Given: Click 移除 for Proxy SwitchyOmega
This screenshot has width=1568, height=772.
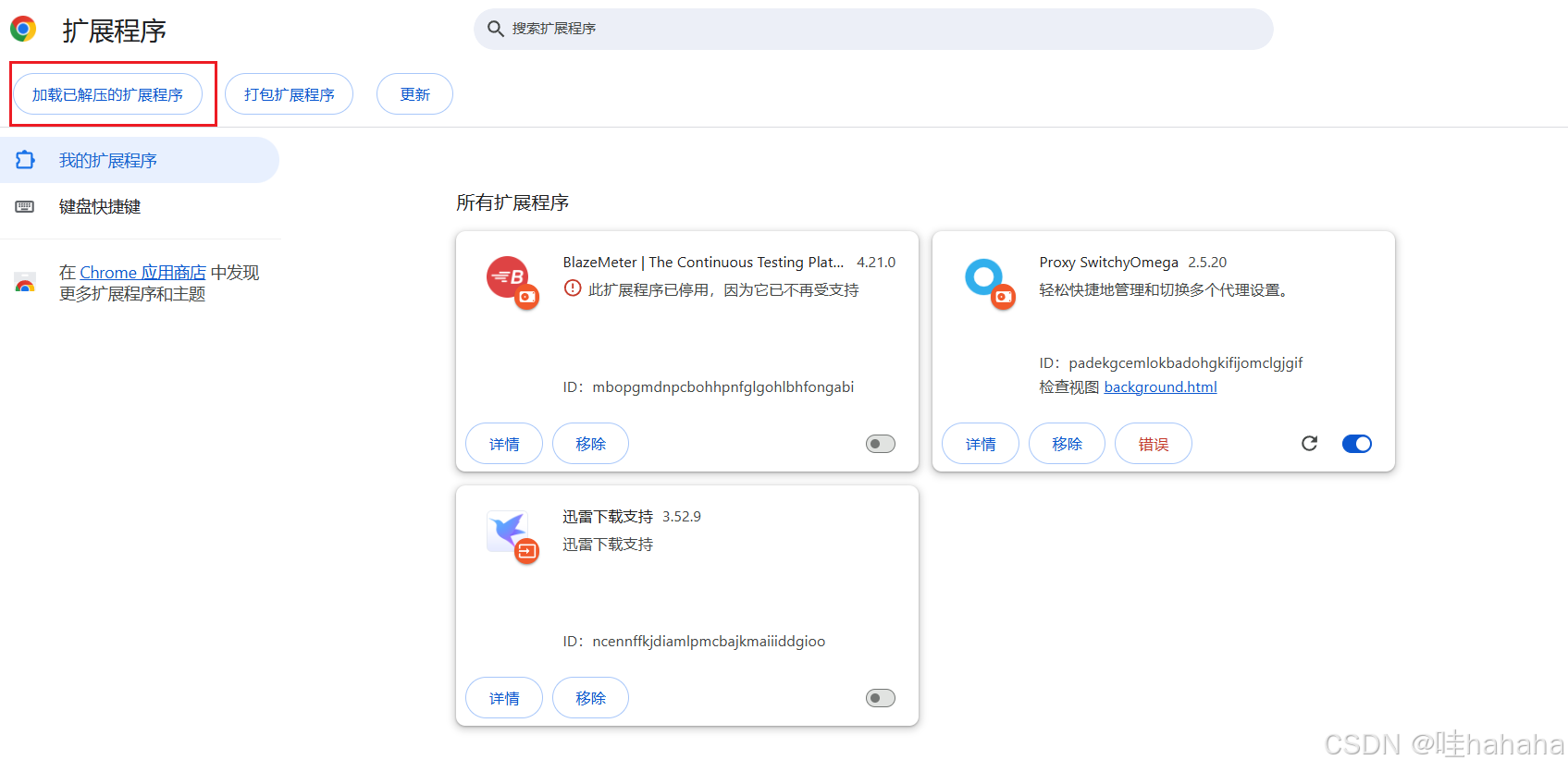Looking at the screenshot, I should (x=1067, y=444).
